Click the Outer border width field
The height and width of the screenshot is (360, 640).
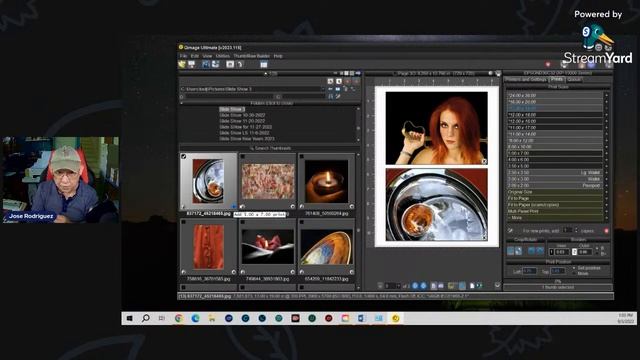pyautogui.click(x=585, y=252)
